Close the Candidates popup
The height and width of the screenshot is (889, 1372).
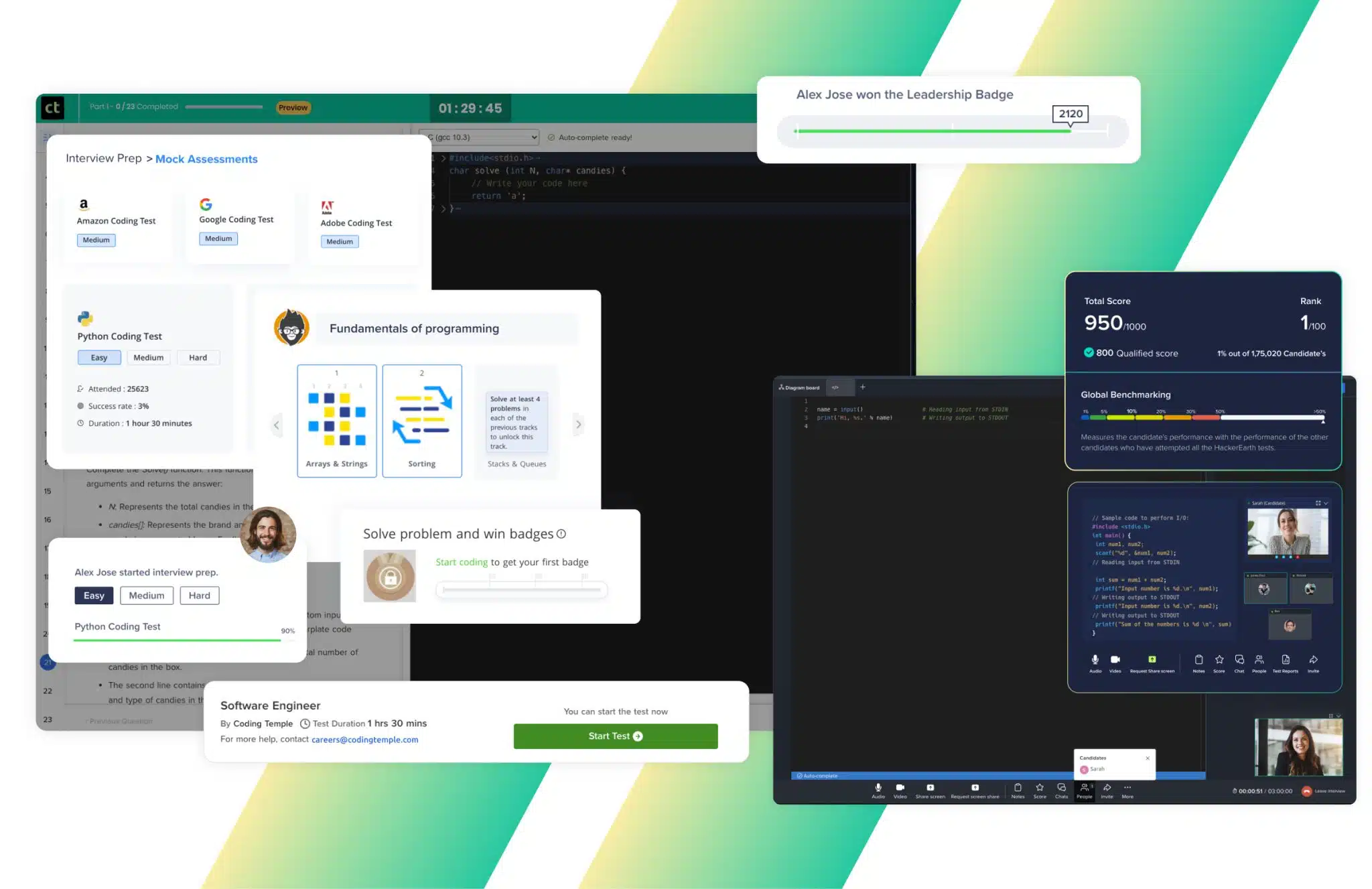click(x=1148, y=758)
